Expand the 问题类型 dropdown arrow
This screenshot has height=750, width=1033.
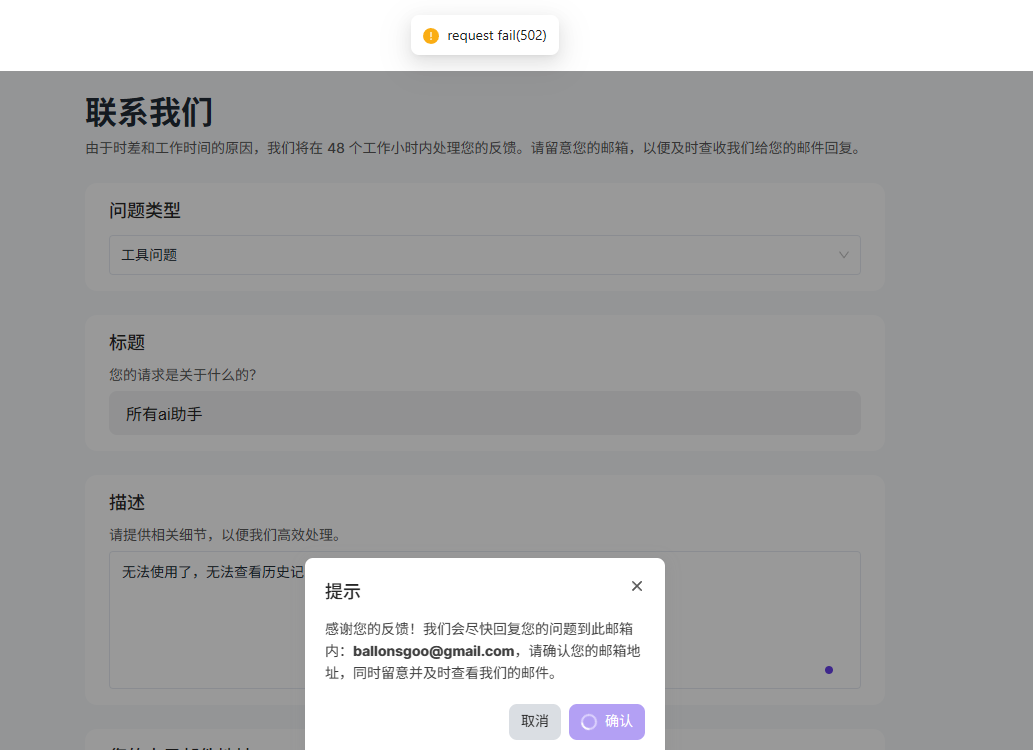pos(843,255)
